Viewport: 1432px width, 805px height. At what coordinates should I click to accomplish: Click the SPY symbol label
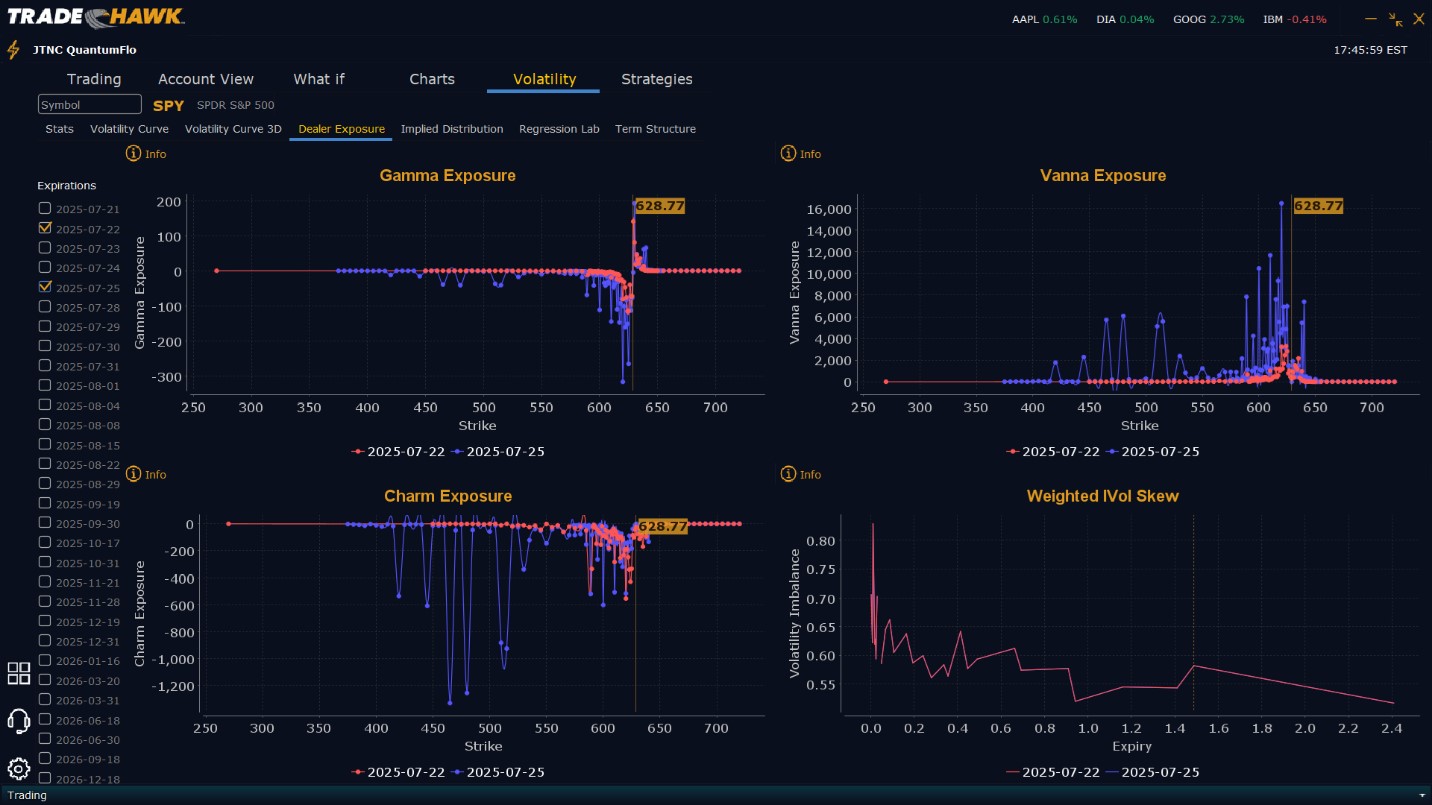point(169,105)
